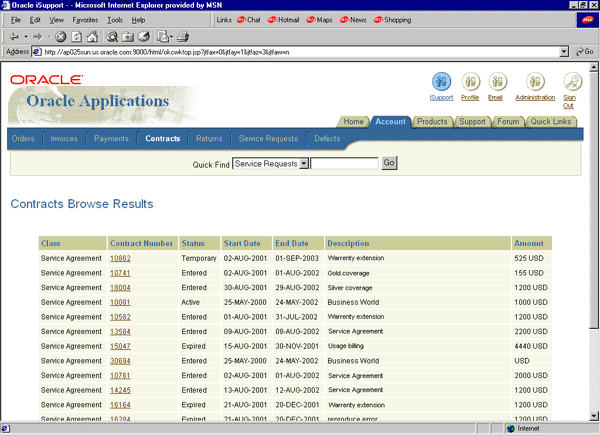
Task: Open the Edit menu
Action: 35,20
